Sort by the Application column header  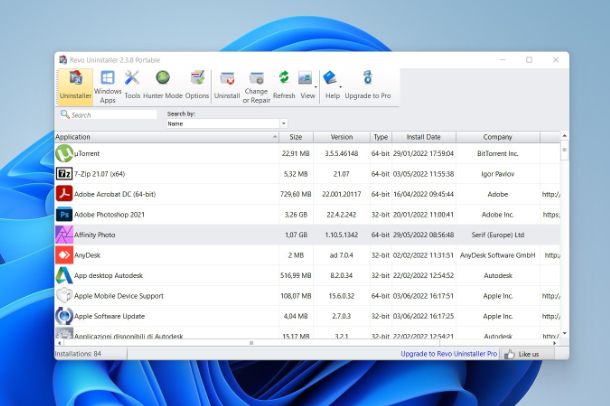[167, 137]
